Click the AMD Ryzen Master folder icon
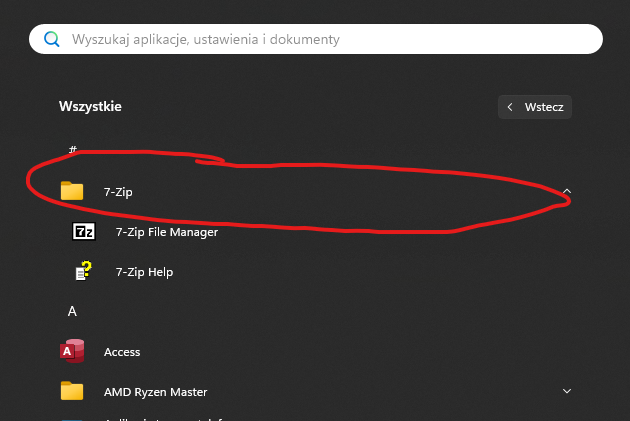 (x=72, y=391)
